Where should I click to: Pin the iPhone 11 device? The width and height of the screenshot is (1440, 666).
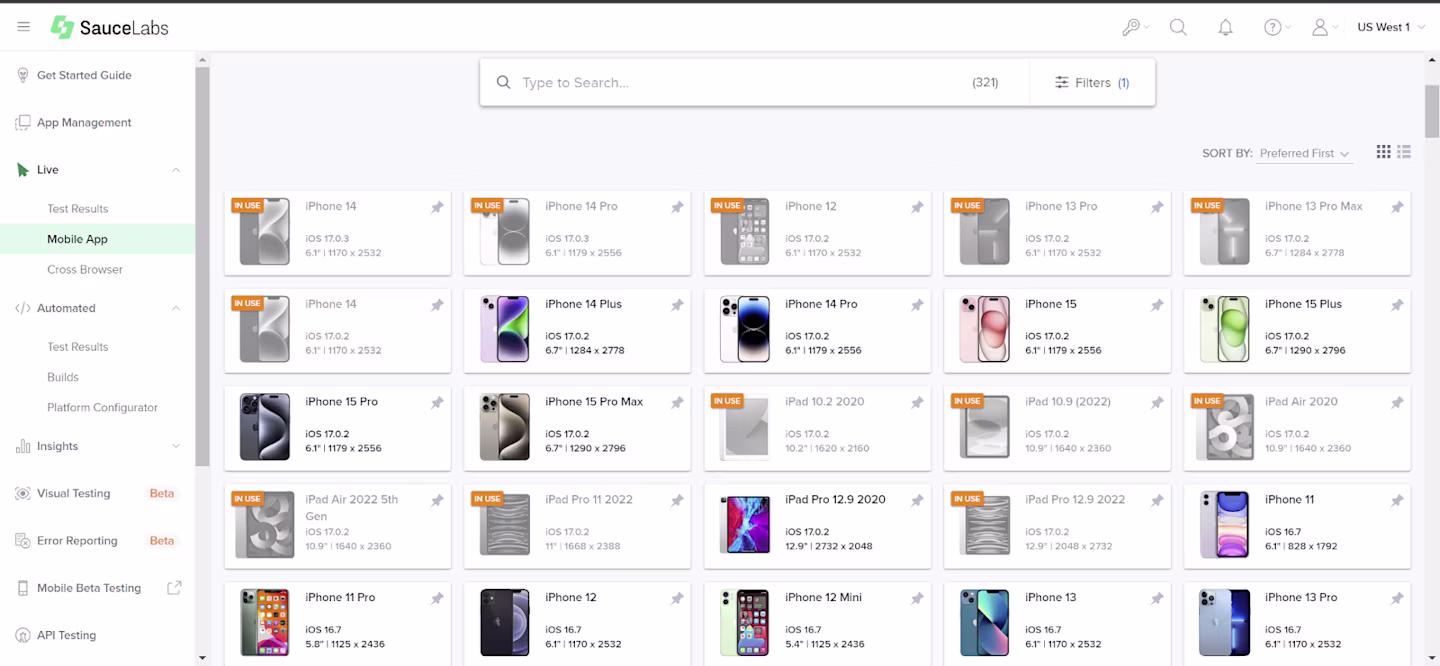pos(1397,501)
